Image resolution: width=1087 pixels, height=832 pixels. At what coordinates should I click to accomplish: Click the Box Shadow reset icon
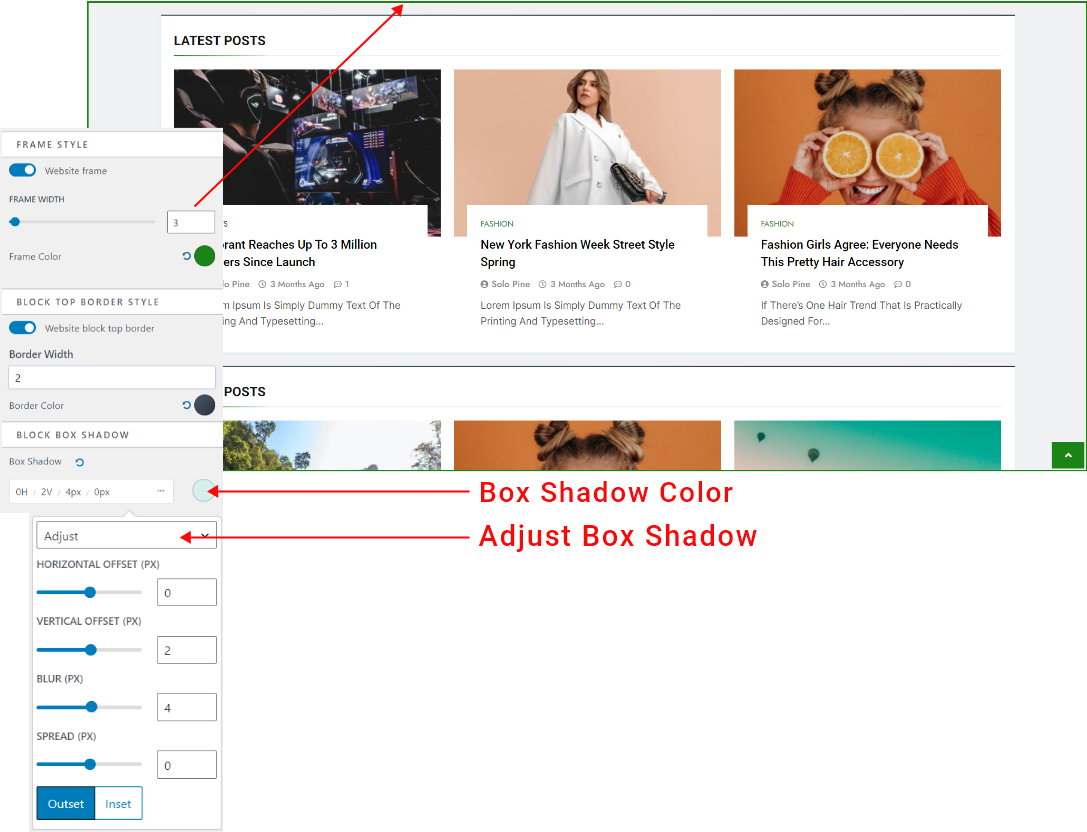tap(80, 462)
